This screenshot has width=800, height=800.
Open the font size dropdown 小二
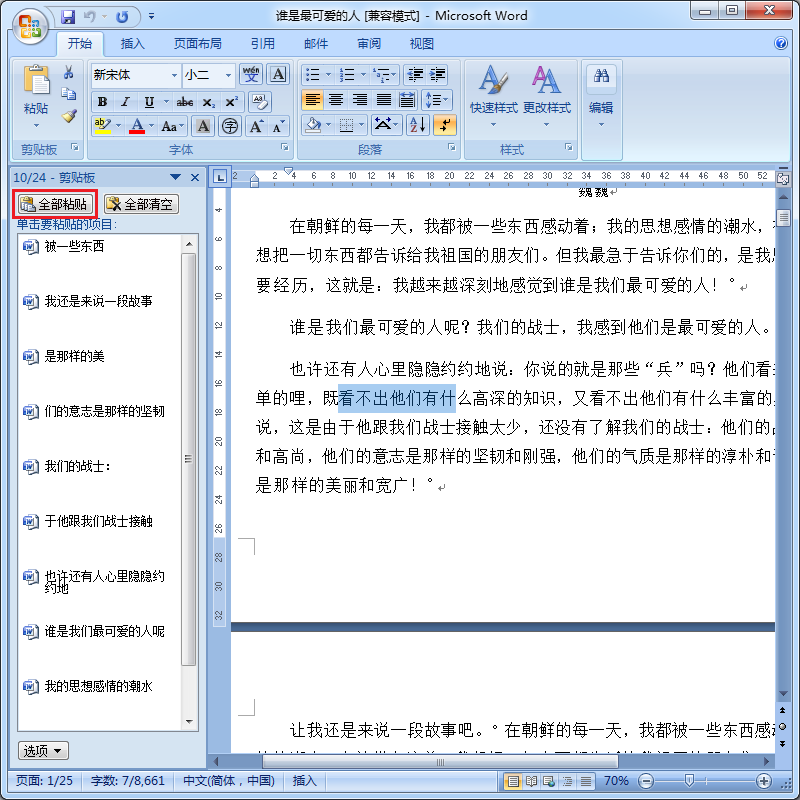point(228,75)
